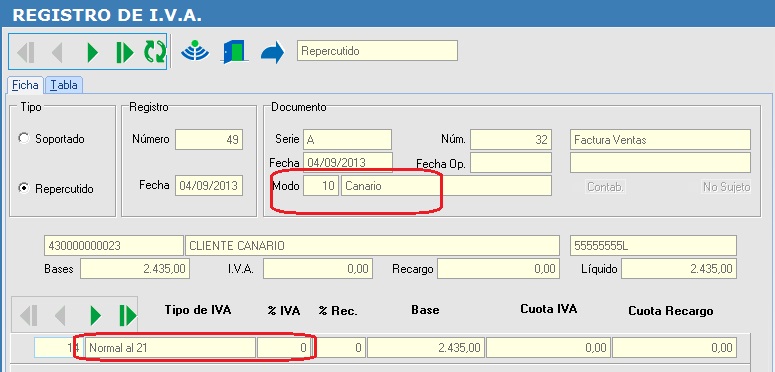The image size is (775, 372).
Task: Click the % Rec. column header
Action: click(338, 311)
